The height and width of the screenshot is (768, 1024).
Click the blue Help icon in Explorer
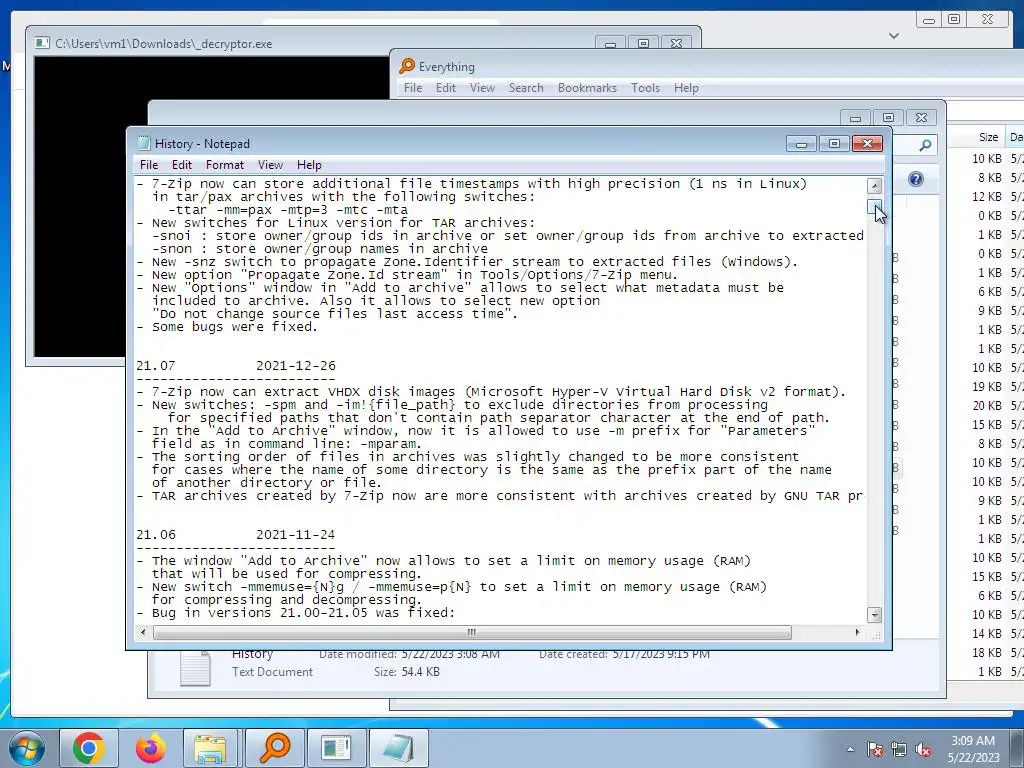916,179
